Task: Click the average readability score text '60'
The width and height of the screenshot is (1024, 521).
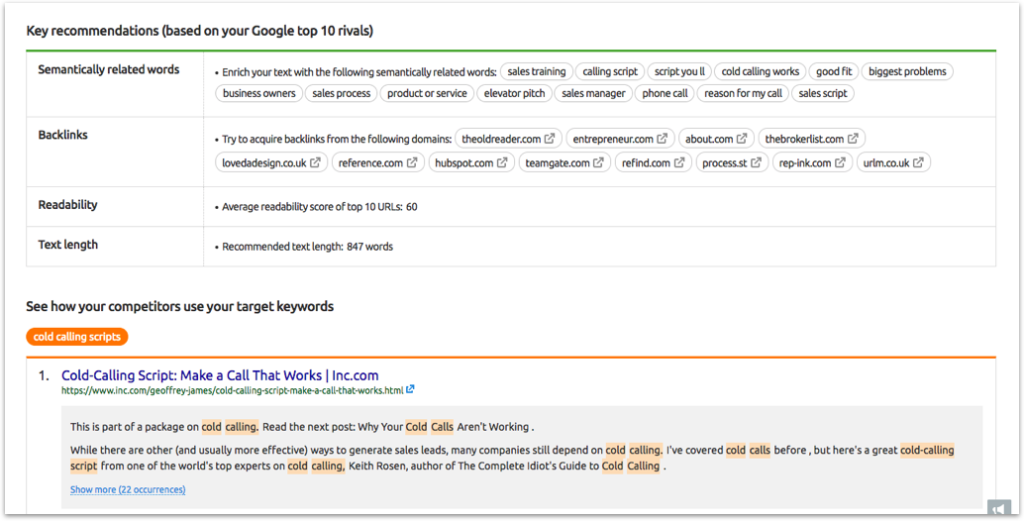Action: pyautogui.click(x=411, y=207)
